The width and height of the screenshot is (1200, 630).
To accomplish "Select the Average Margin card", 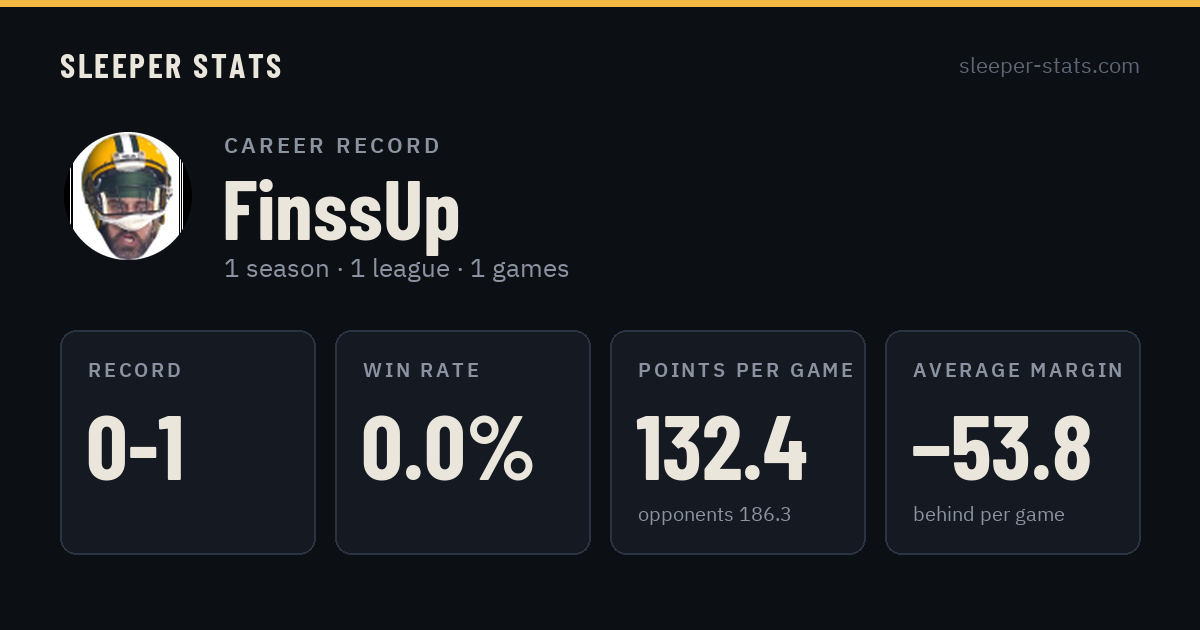I will pyautogui.click(x=1013, y=442).
